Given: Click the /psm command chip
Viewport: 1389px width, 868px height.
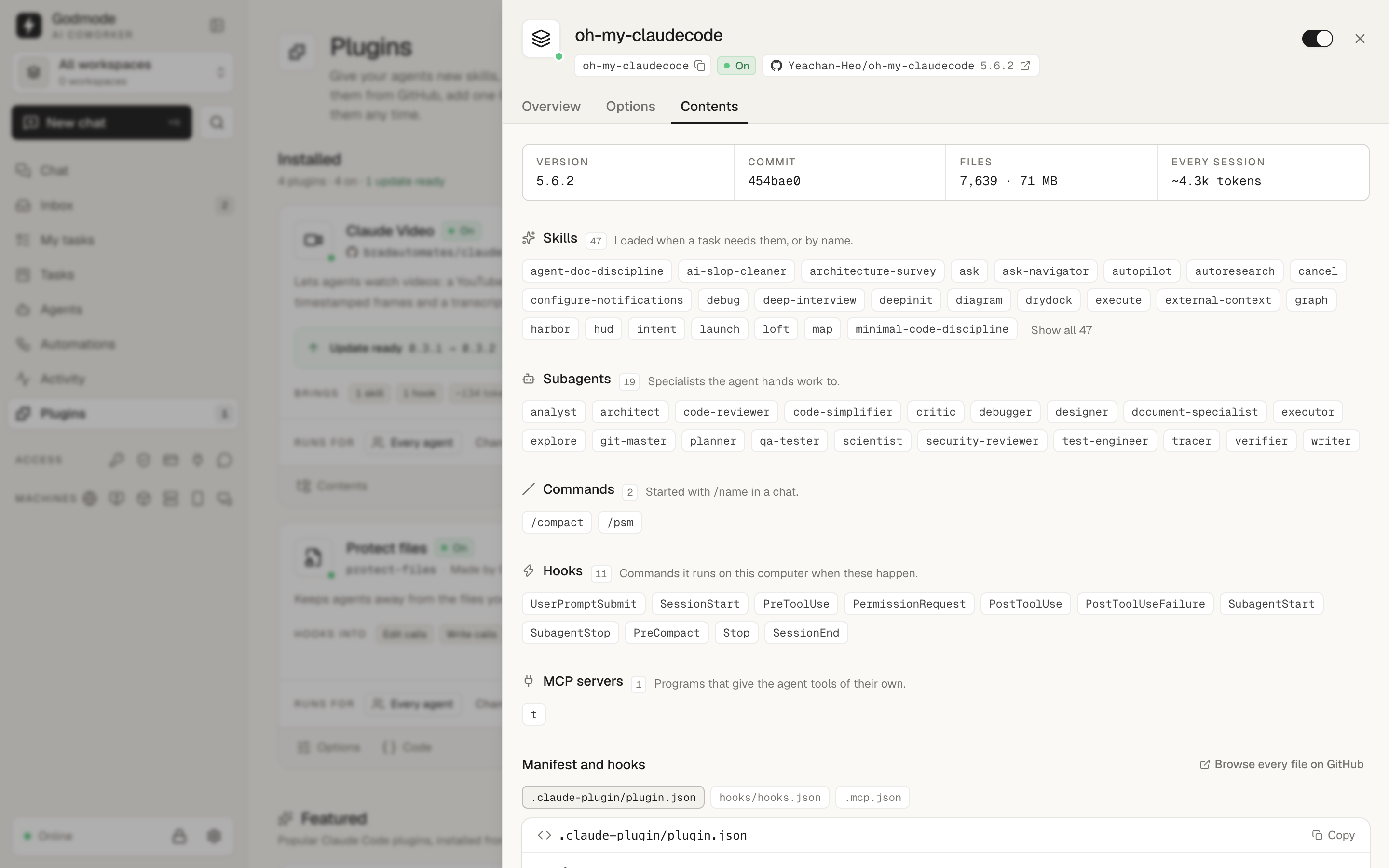Looking at the screenshot, I should pos(620,522).
